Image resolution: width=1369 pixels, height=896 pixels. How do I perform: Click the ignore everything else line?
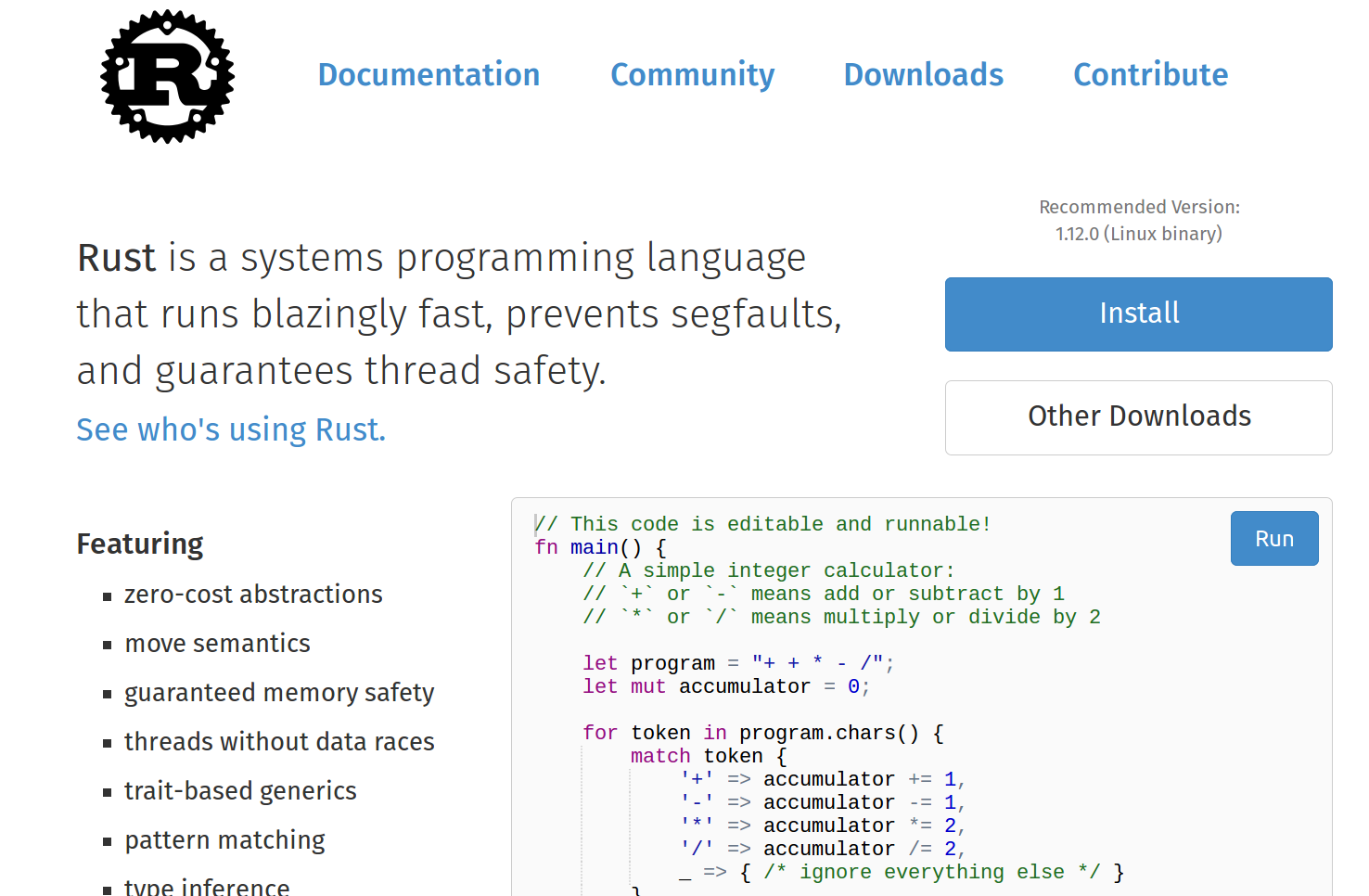click(902, 872)
